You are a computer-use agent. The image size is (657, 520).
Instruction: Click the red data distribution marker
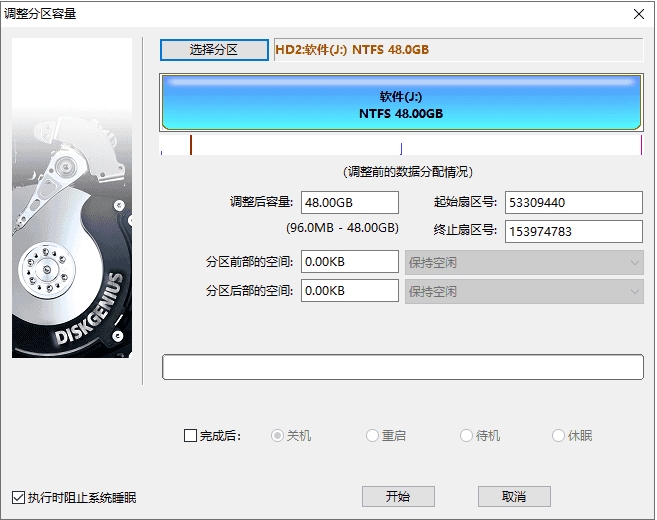191,145
